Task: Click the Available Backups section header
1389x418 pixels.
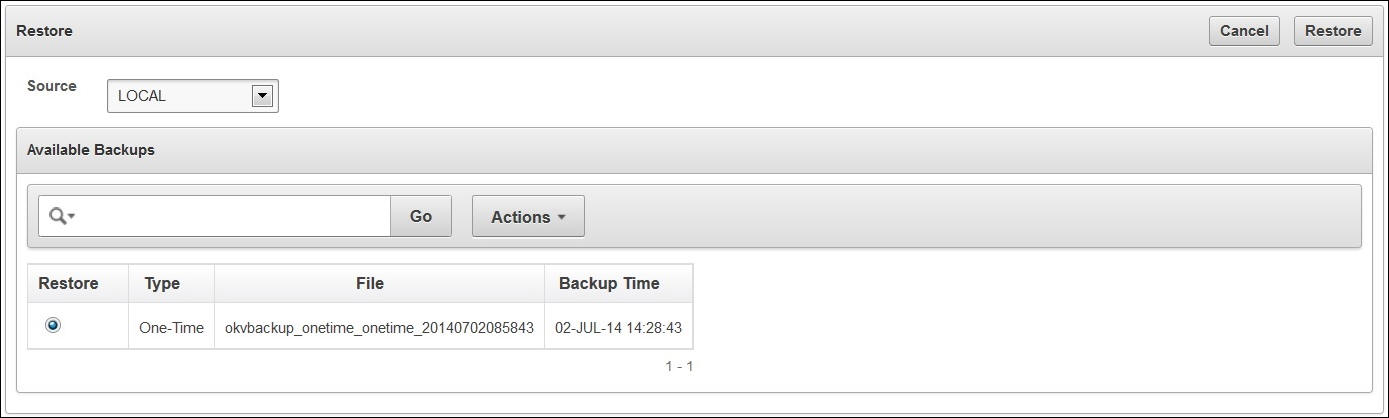Action: pyautogui.click(x=91, y=150)
